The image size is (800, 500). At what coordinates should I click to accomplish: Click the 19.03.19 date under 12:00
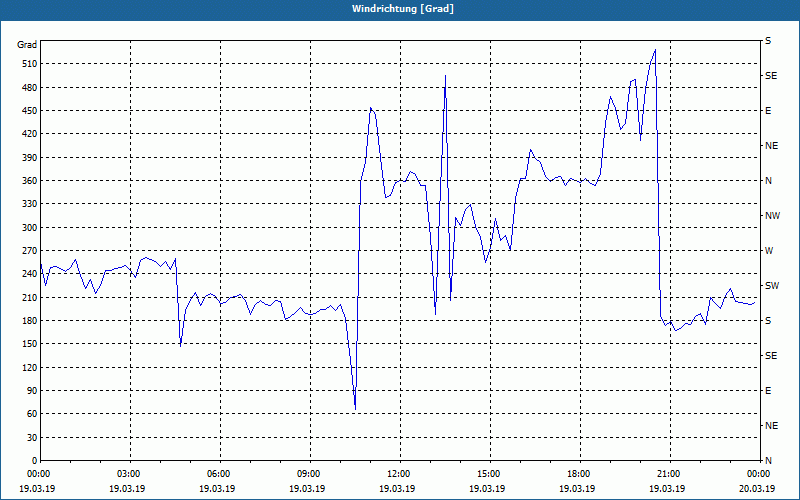click(397, 489)
